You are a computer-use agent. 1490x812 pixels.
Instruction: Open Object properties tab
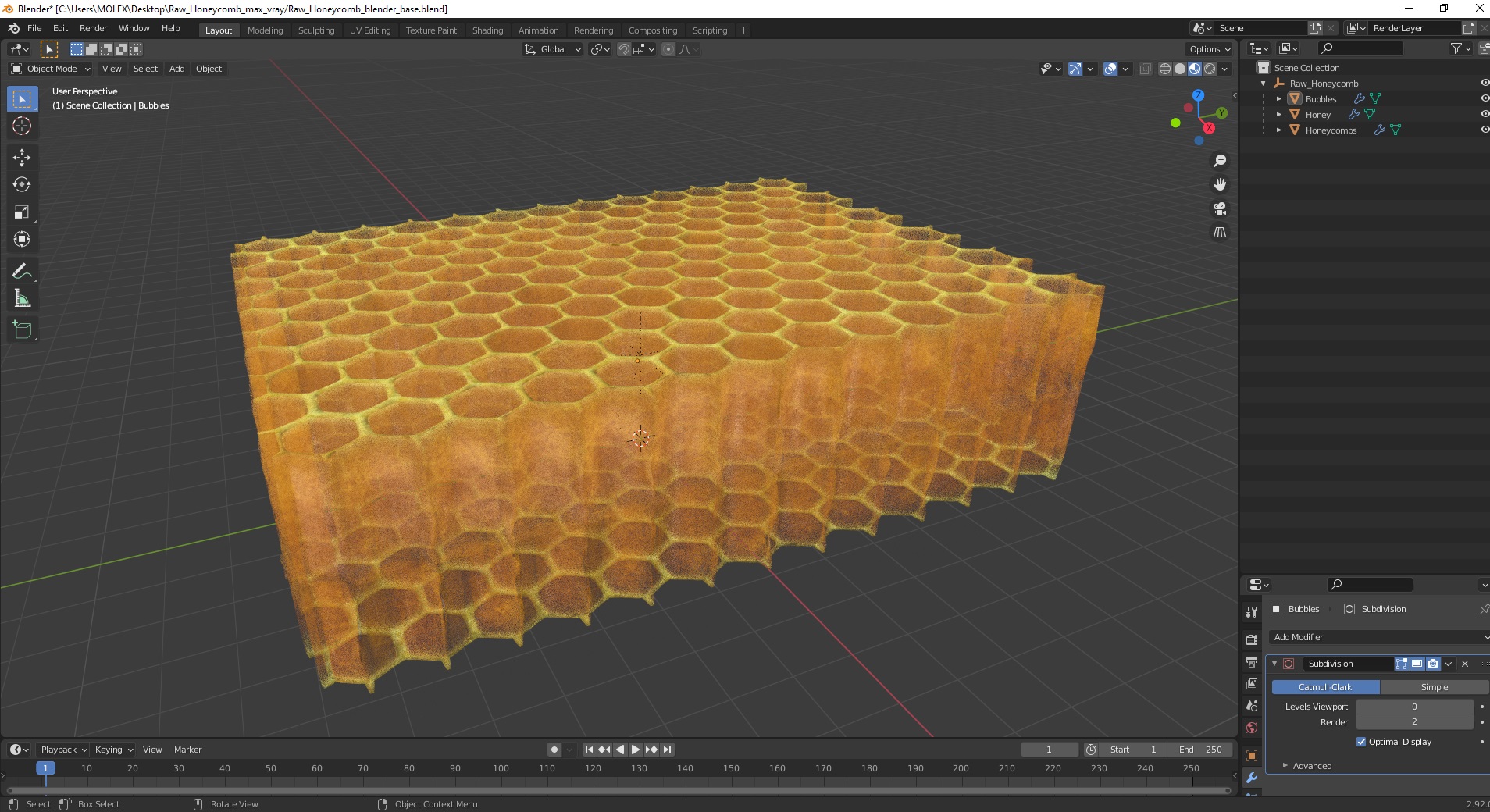pos(1252,756)
